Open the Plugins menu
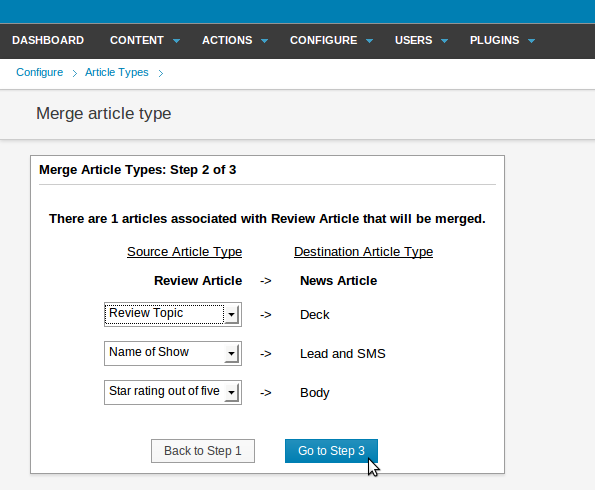The height and width of the screenshot is (490, 595). [x=494, y=40]
